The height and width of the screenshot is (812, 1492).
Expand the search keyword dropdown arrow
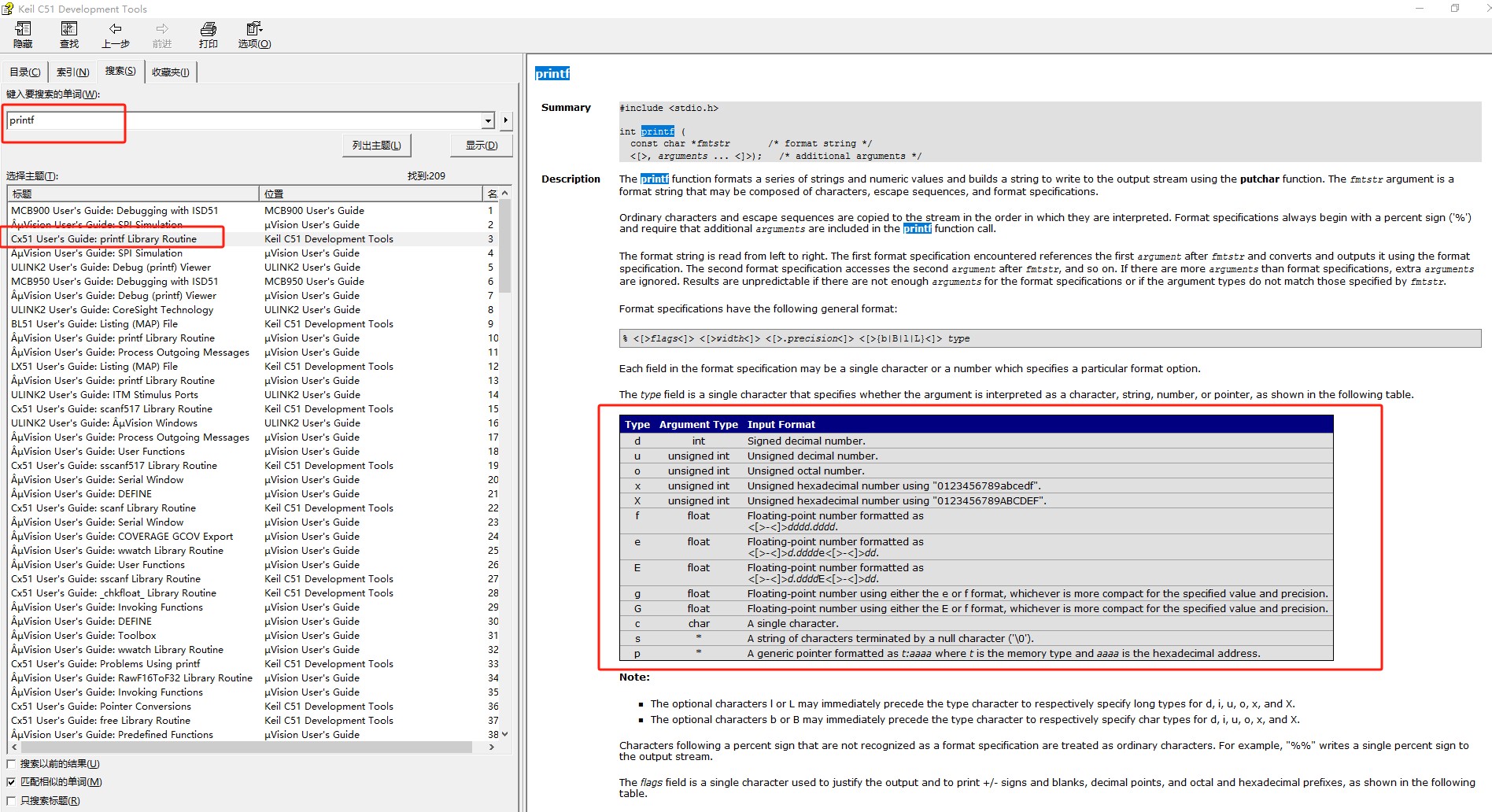pyautogui.click(x=489, y=120)
